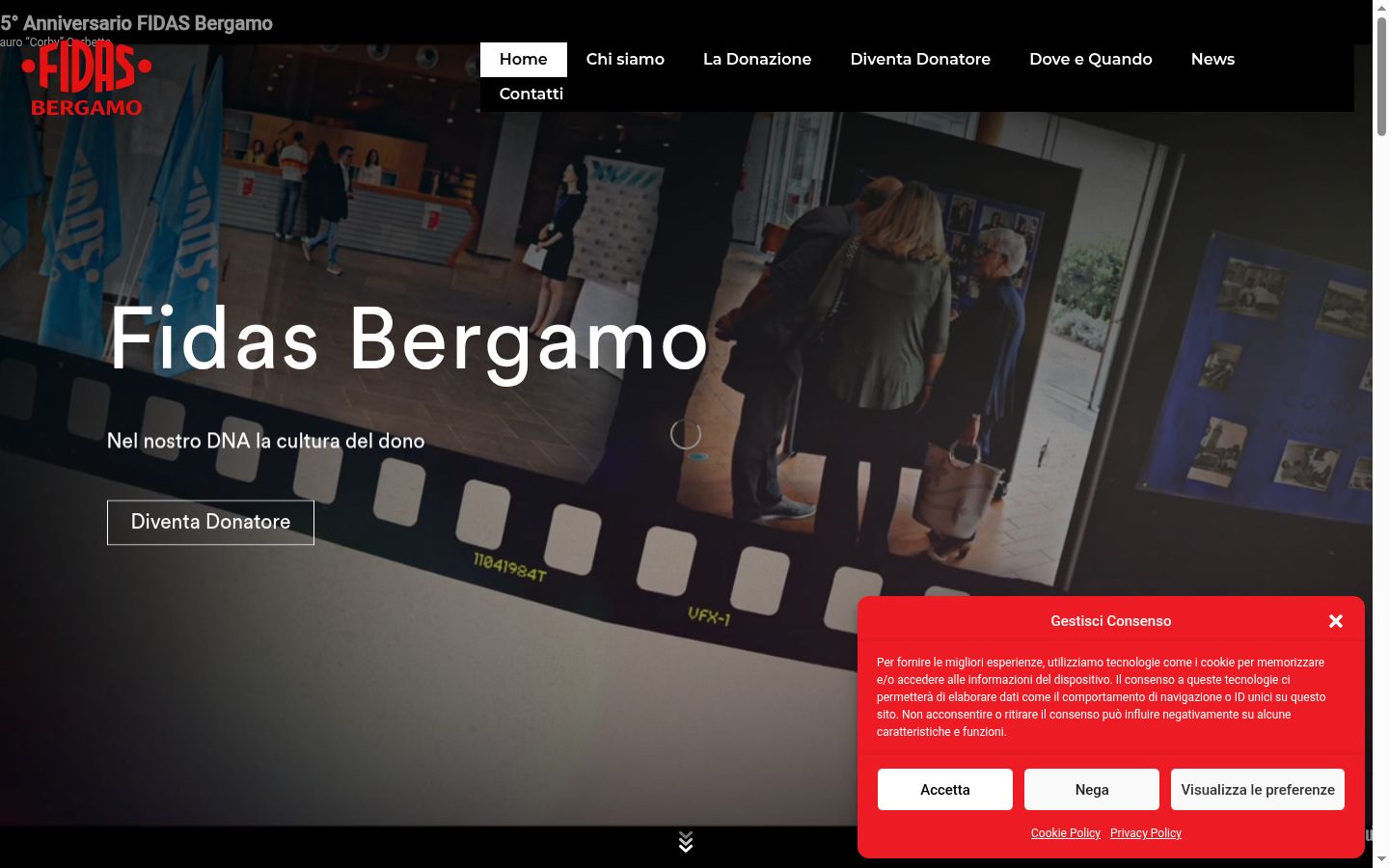Go to the La Donazione page
This screenshot has width=1389, height=868.
(757, 59)
